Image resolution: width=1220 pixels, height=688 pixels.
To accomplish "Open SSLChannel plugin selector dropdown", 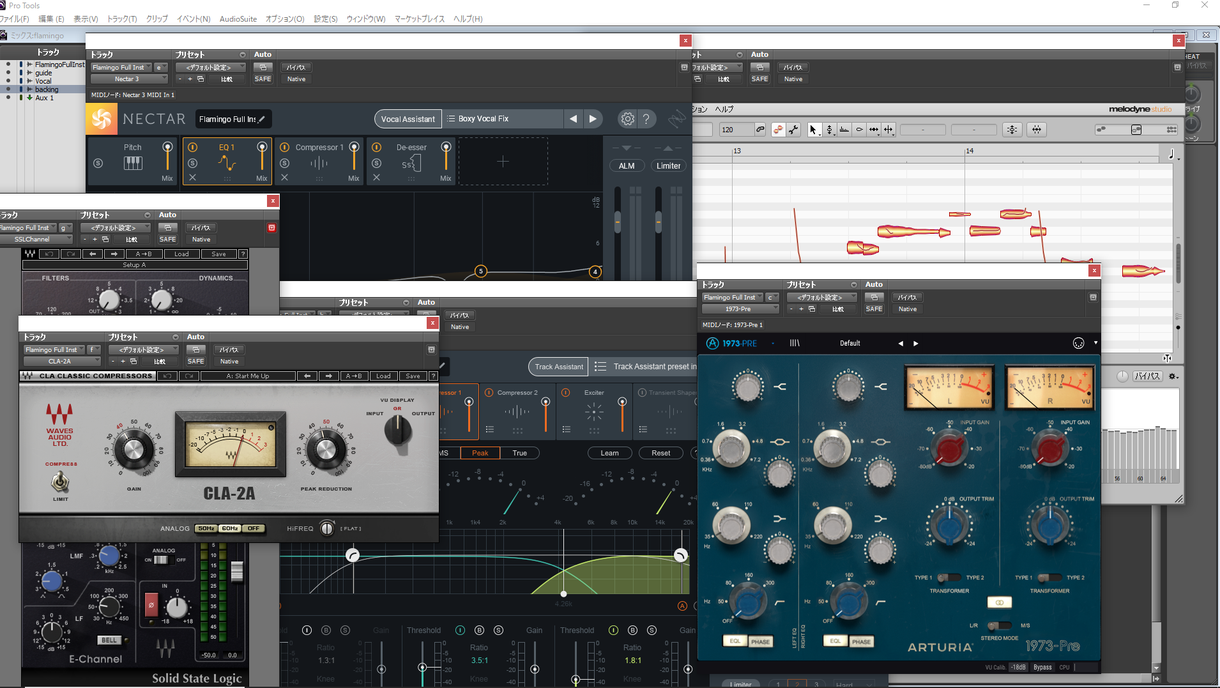I will (36, 239).
